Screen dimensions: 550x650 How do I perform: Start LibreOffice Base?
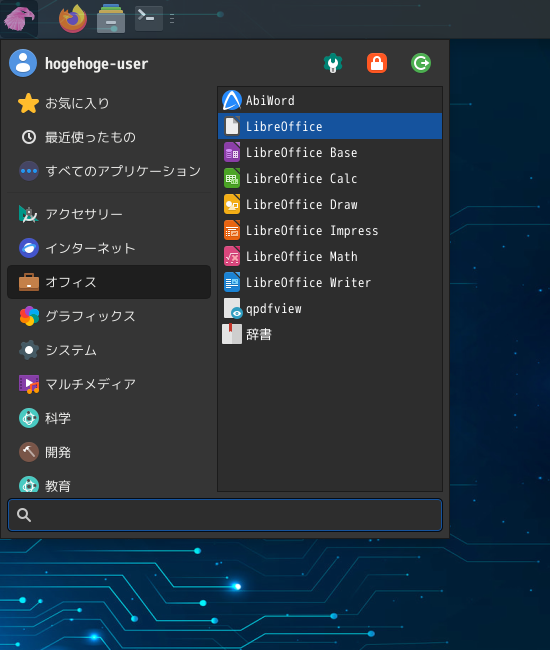330,152
